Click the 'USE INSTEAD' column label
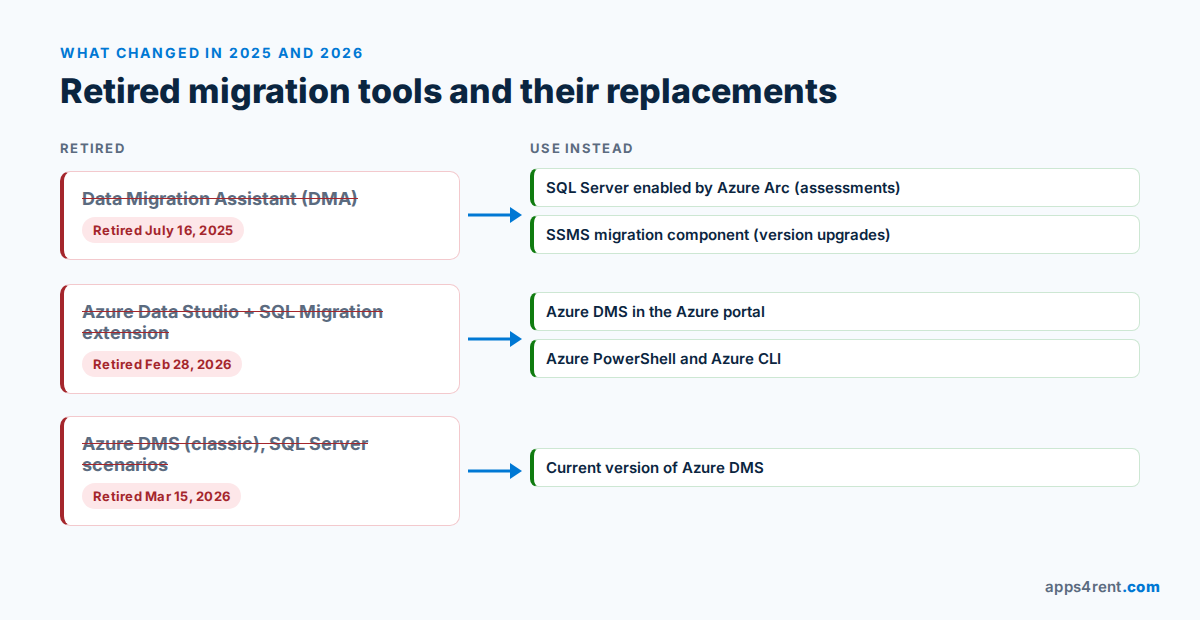 pyautogui.click(x=582, y=148)
